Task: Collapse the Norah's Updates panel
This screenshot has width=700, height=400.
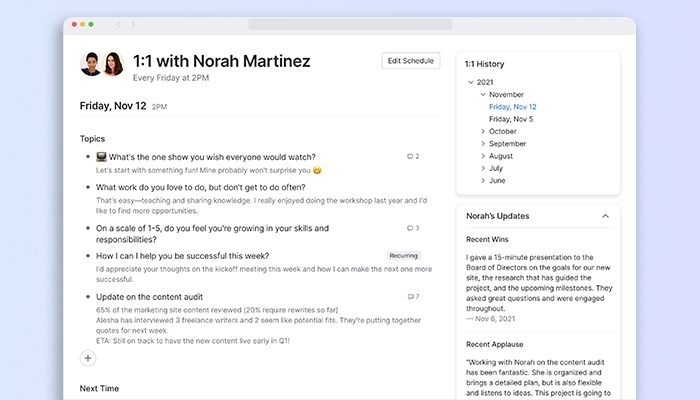Action: click(x=605, y=216)
